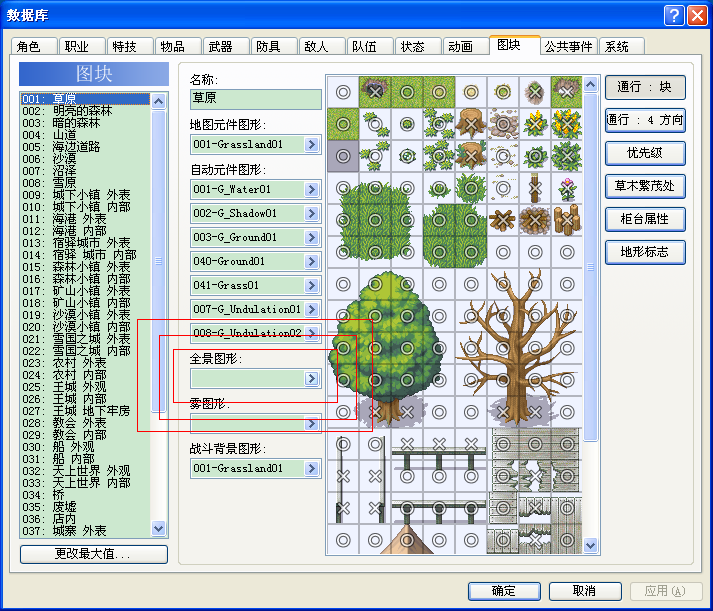The image size is (713, 611).
Task: Confirm with the 确定 button
Action: (x=504, y=591)
